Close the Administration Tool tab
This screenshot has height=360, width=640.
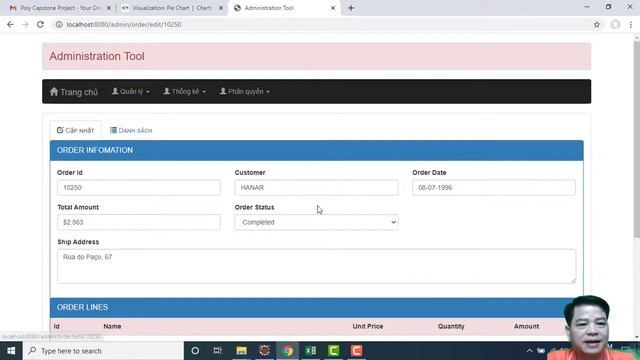pos(333,8)
